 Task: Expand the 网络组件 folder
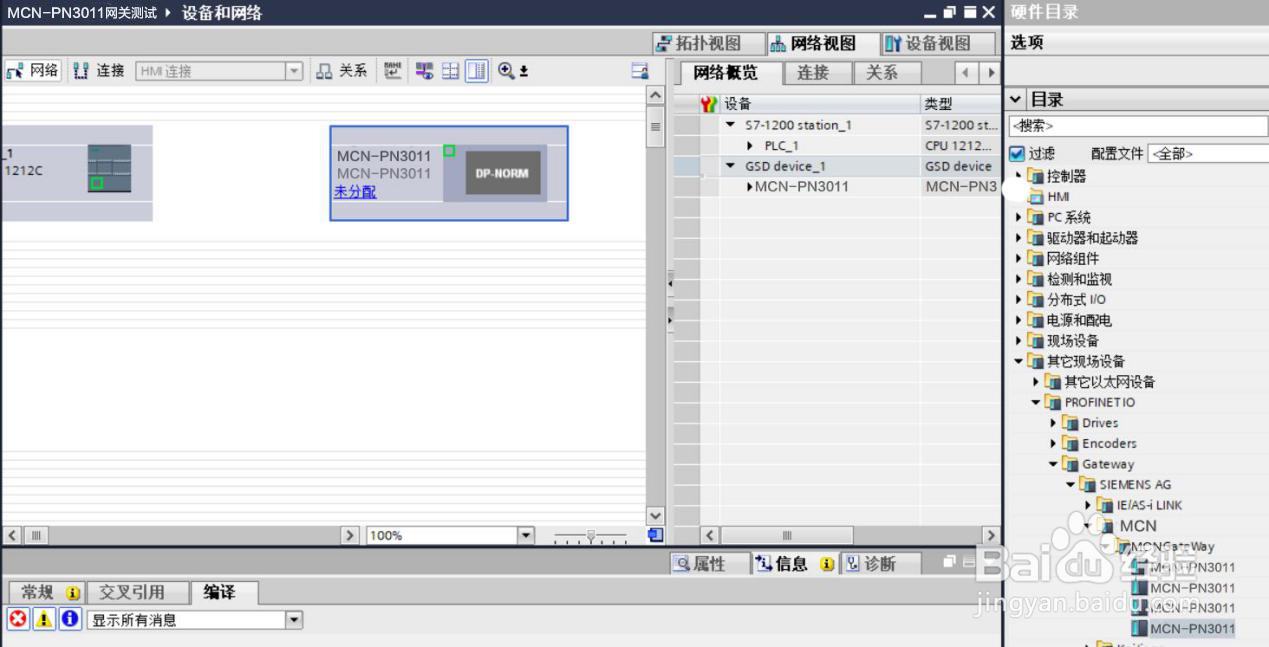pos(1019,258)
